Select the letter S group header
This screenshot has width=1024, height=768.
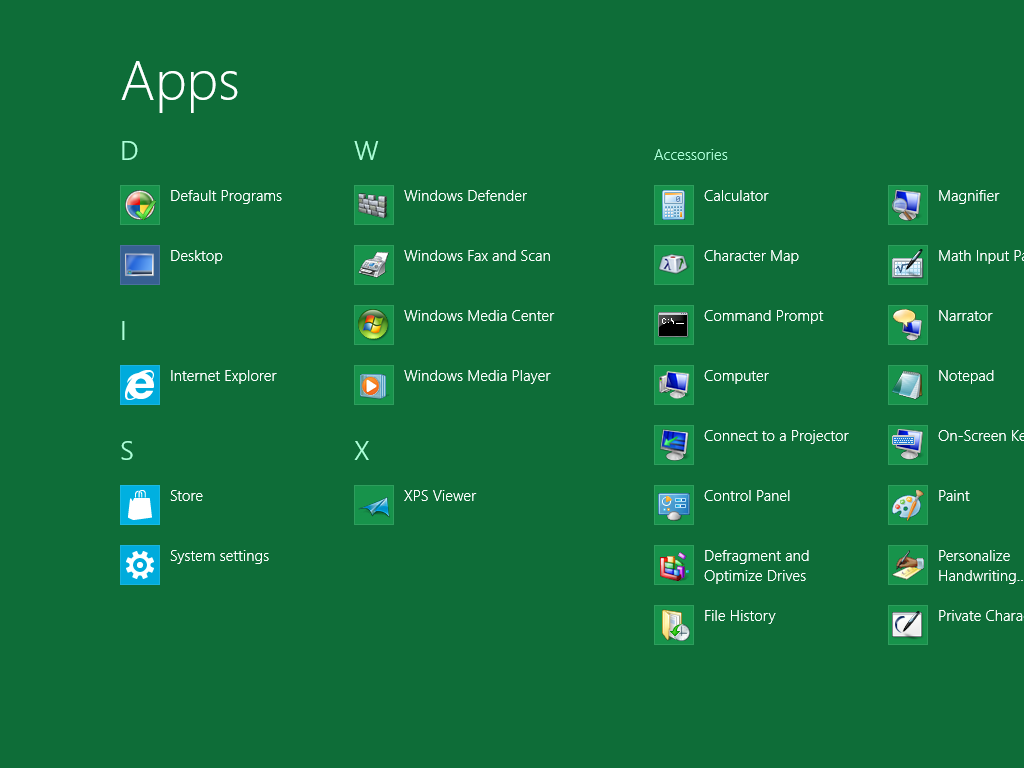[x=127, y=451]
